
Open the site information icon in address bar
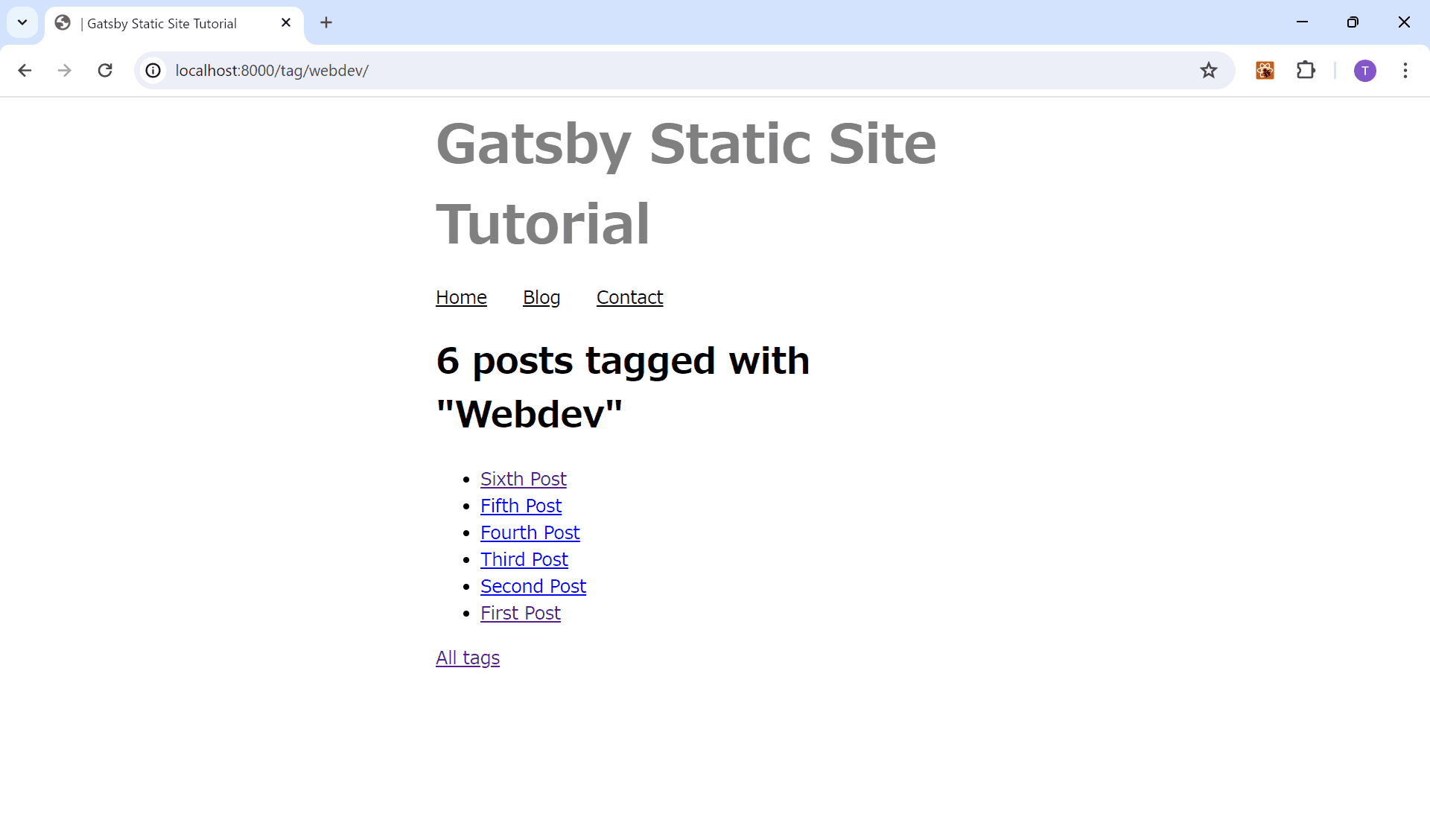[153, 71]
